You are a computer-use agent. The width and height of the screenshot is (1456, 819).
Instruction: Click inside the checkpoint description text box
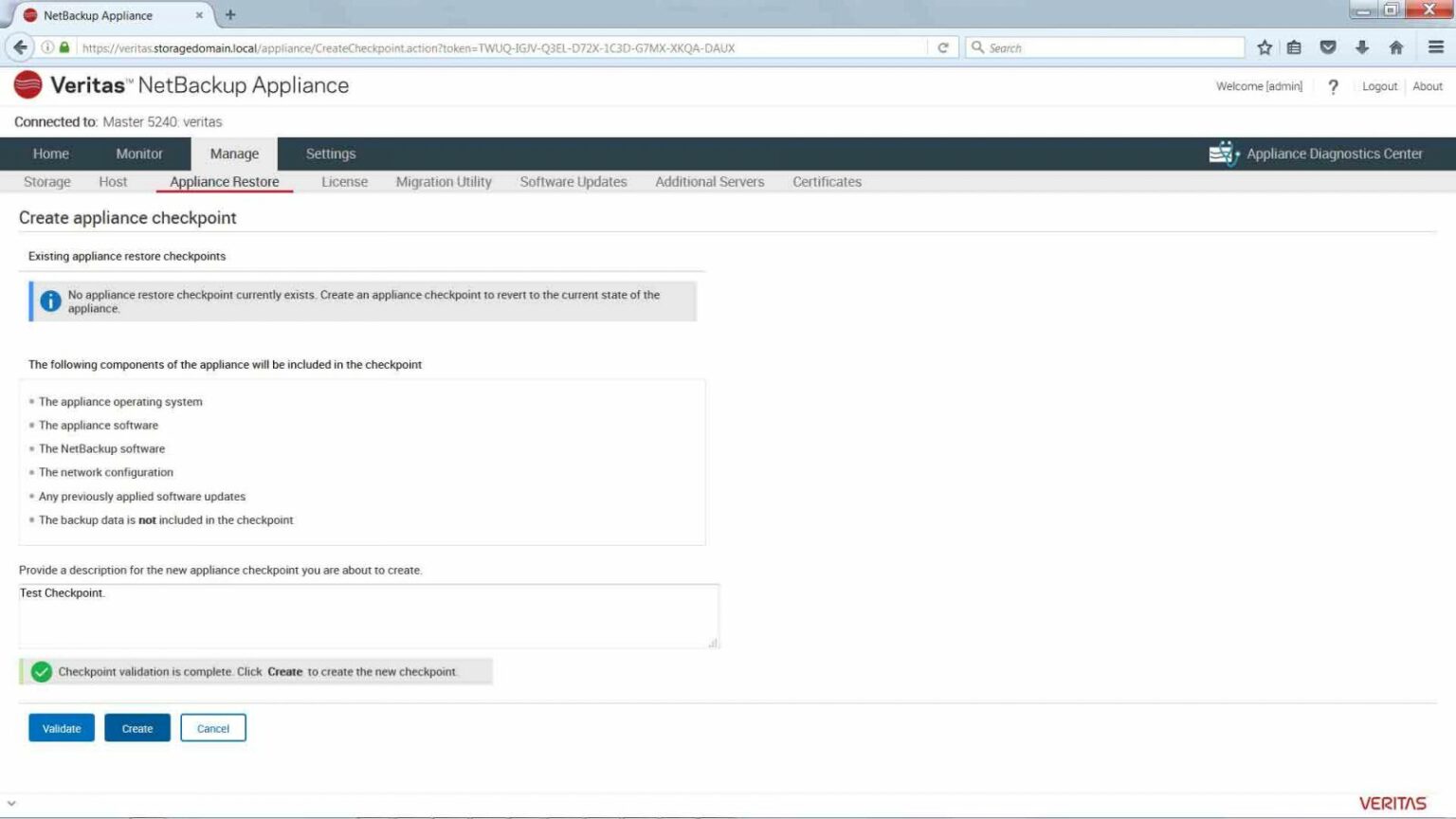369,616
